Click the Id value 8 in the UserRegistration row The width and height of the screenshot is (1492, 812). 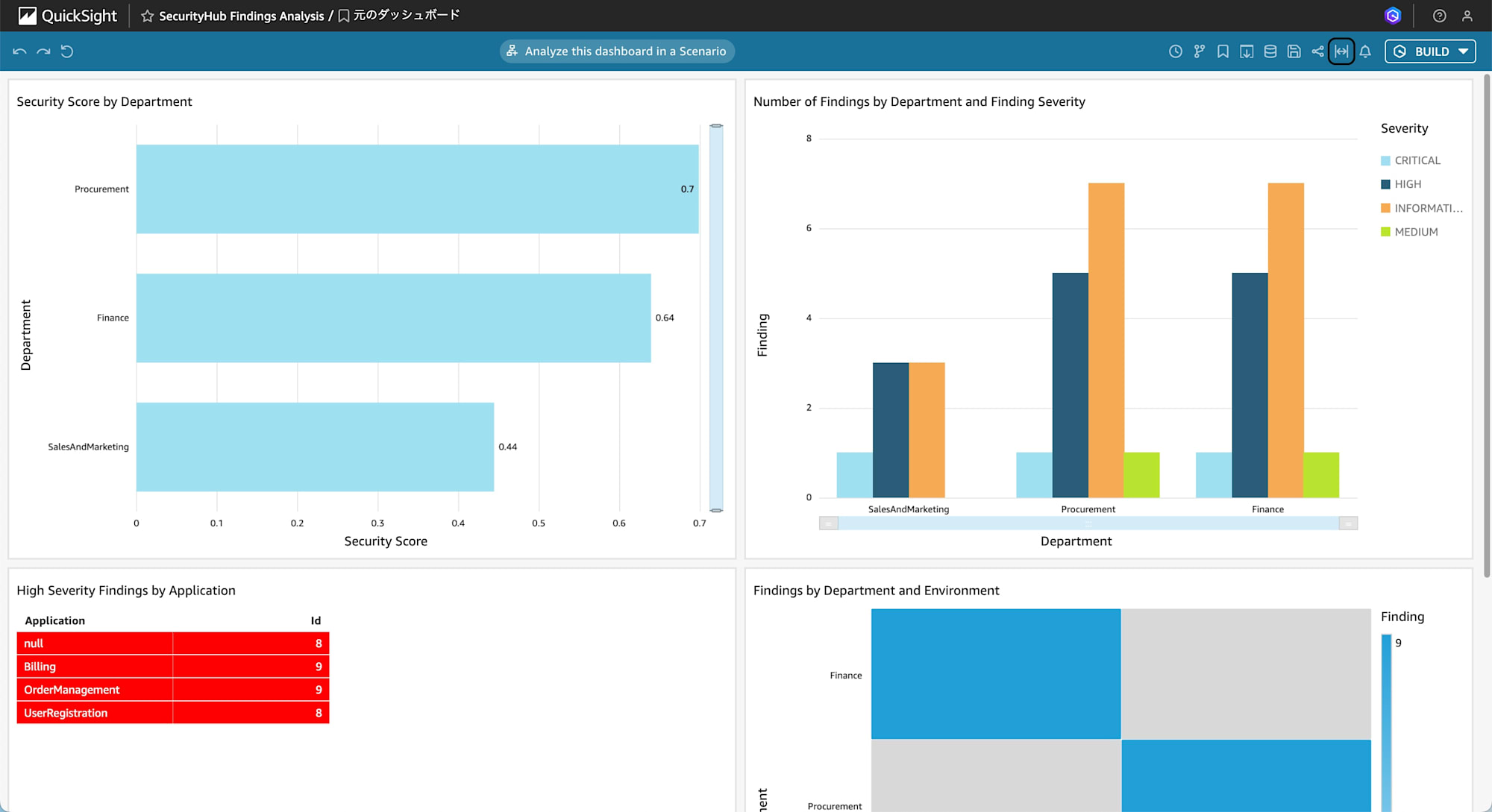[319, 713]
